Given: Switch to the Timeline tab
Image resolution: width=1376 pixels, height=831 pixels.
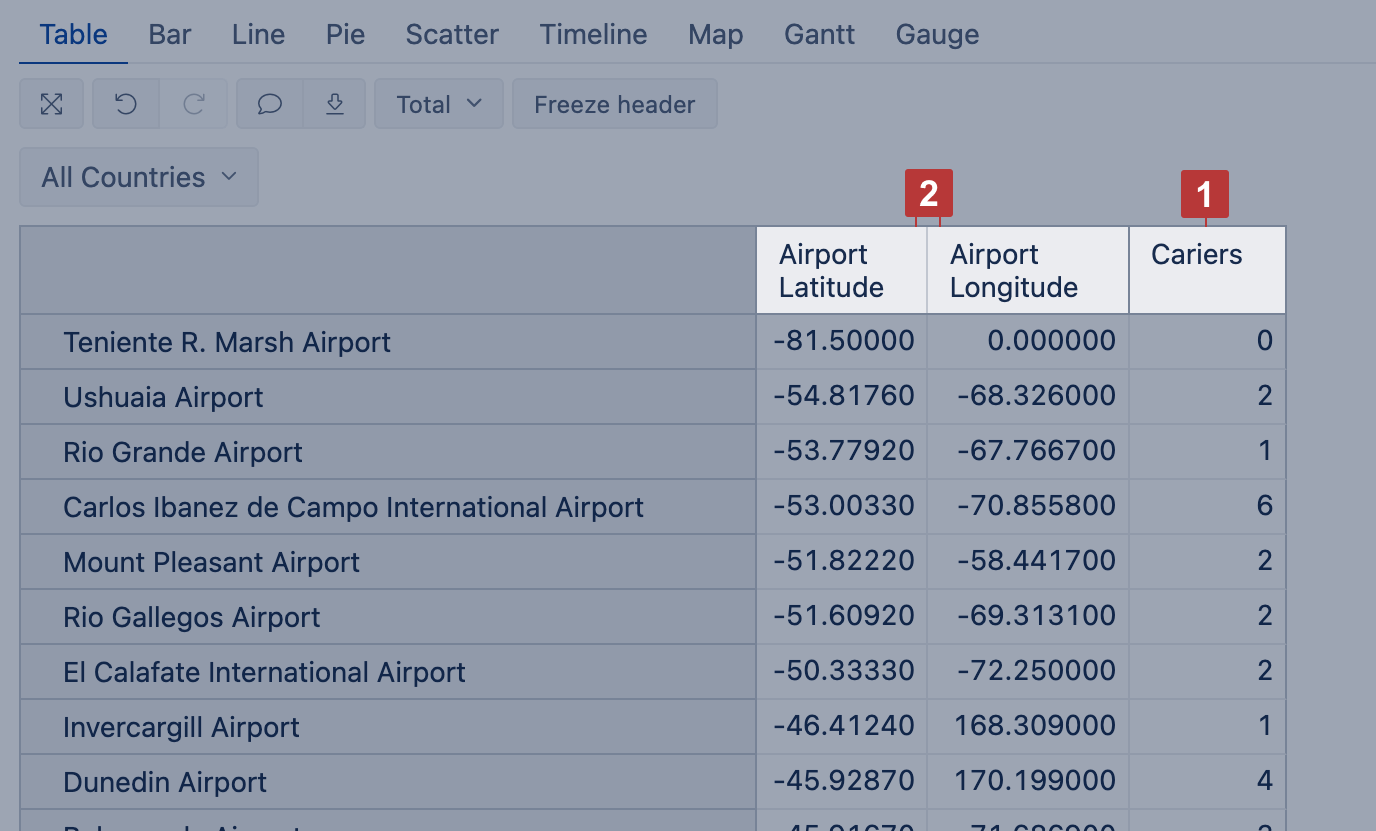Looking at the screenshot, I should pos(593,34).
